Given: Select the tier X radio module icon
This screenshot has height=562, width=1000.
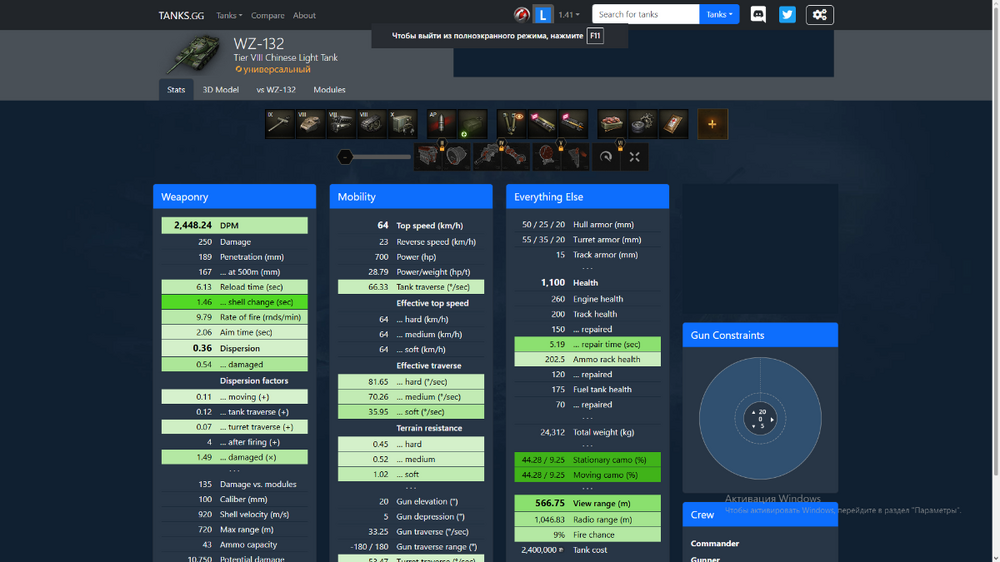Looking at the screenshot, I should pos(402,124).
